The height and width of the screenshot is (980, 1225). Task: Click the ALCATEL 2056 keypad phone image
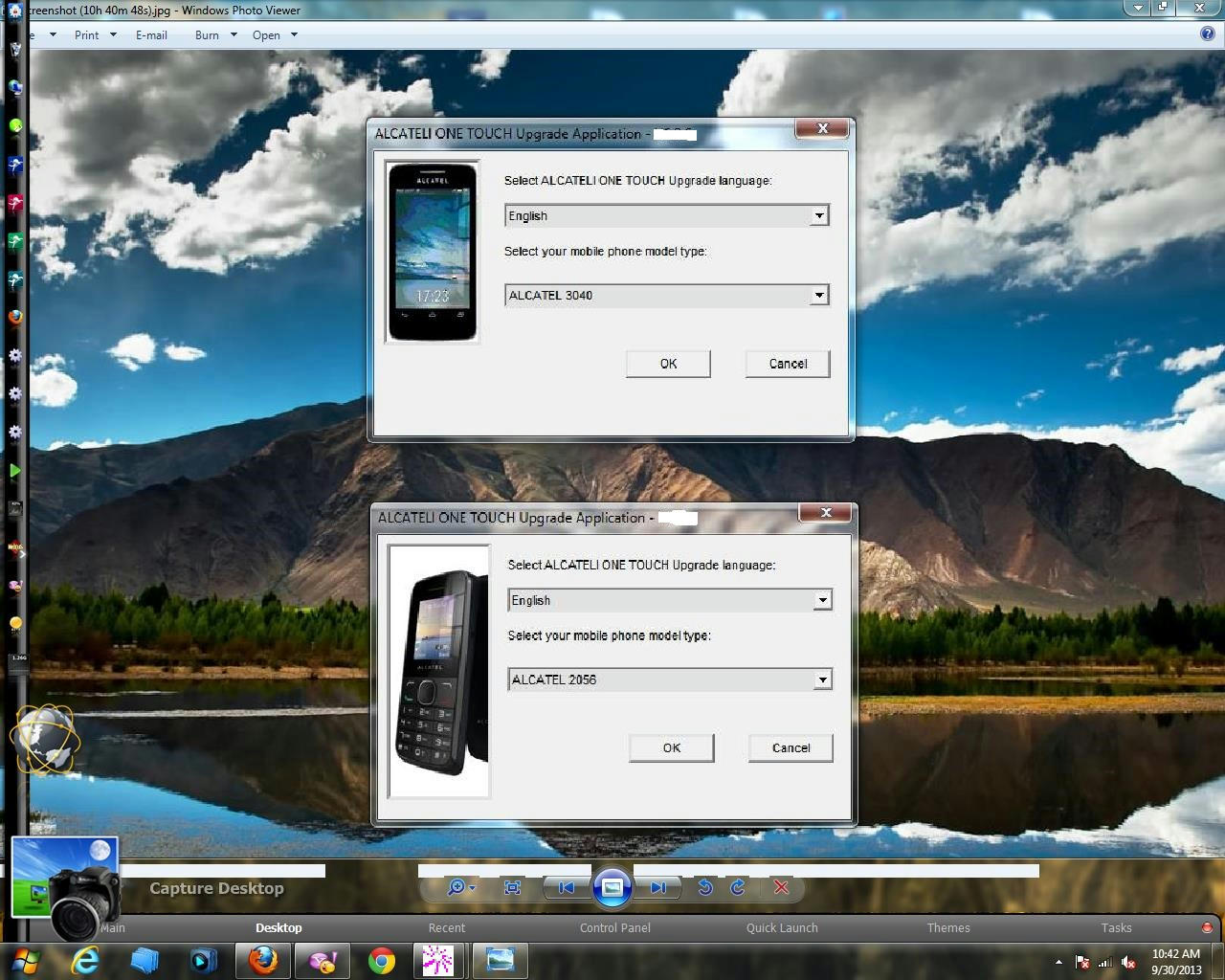[x=440, y=672]
